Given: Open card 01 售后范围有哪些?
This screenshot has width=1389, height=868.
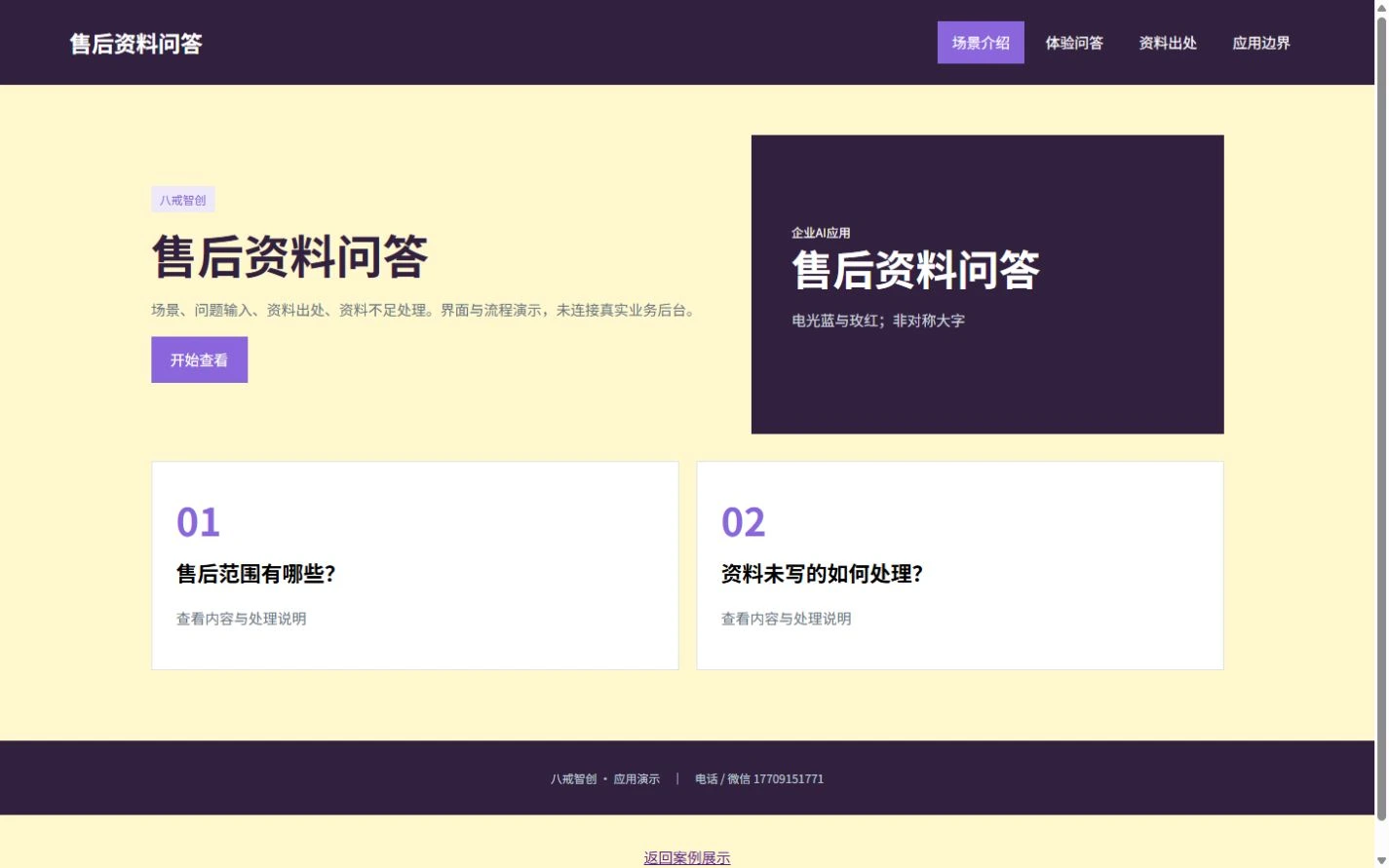Looking at the screenshot, I should point(415,565).
